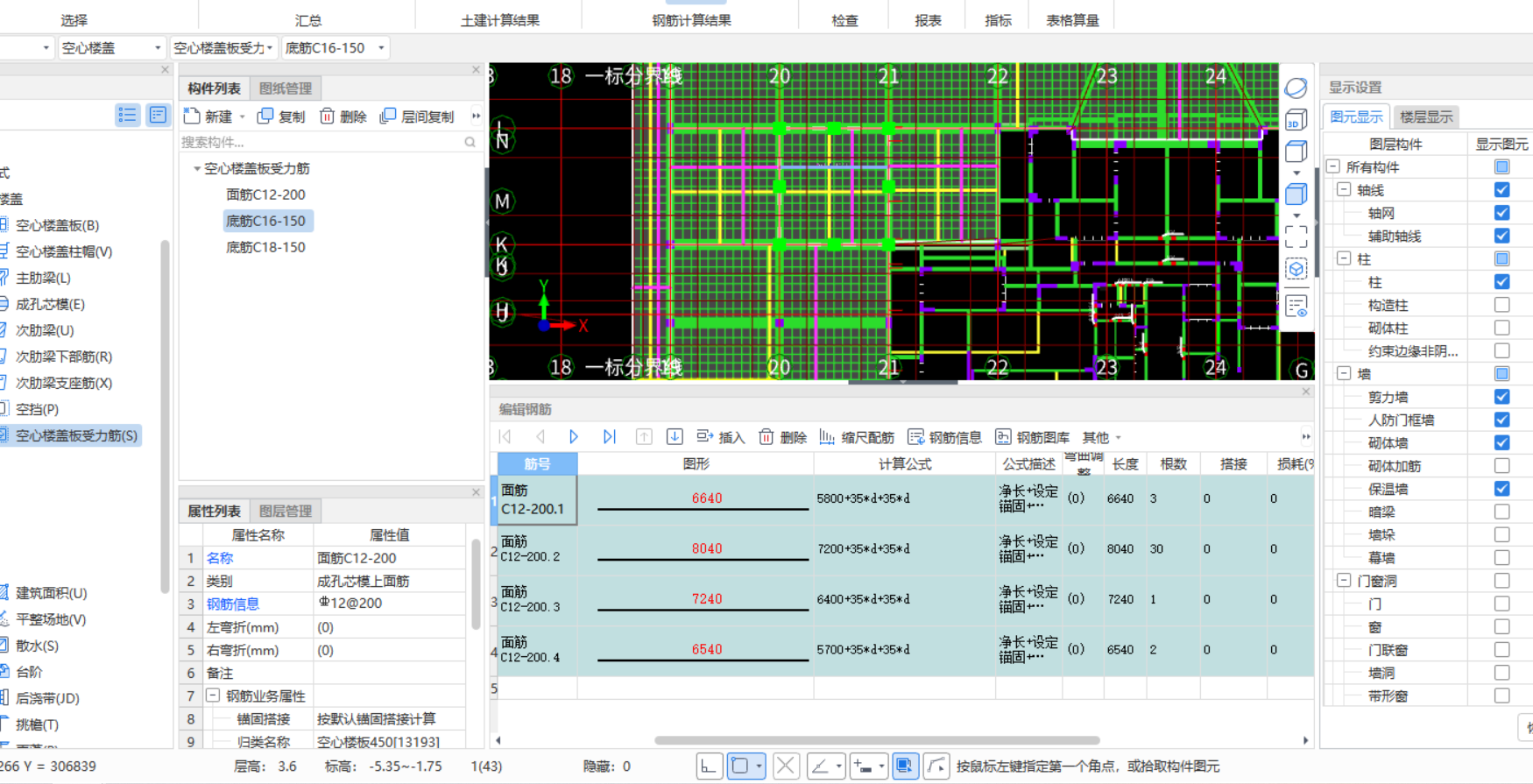Click the Insert rebar row icon (插入)
This screenshot has width=1533, height=784.
(x=705, y=436)
